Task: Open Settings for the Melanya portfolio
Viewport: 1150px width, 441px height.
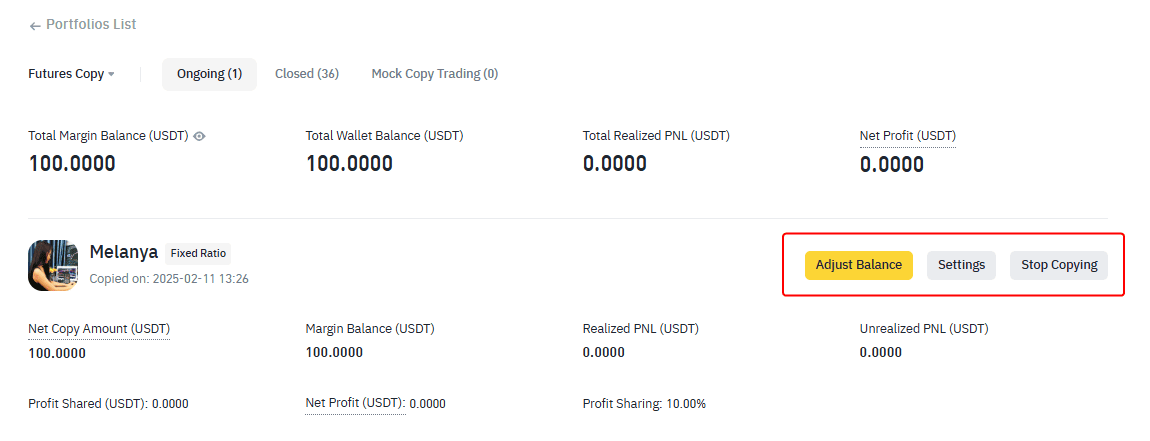Action: pyautogui.click(x=961, y=265)
